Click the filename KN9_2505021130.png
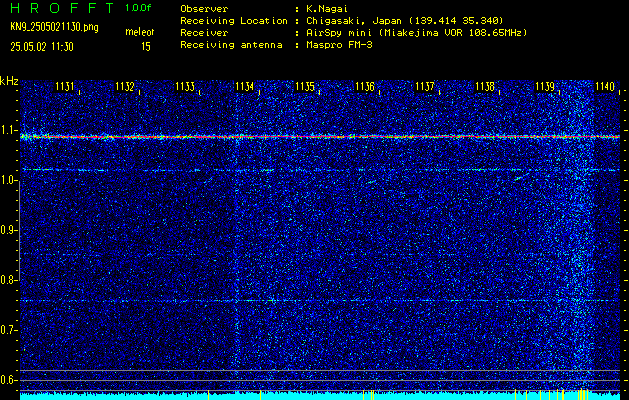The height and width of the screenshot is (400, 629). pos(54,27)
